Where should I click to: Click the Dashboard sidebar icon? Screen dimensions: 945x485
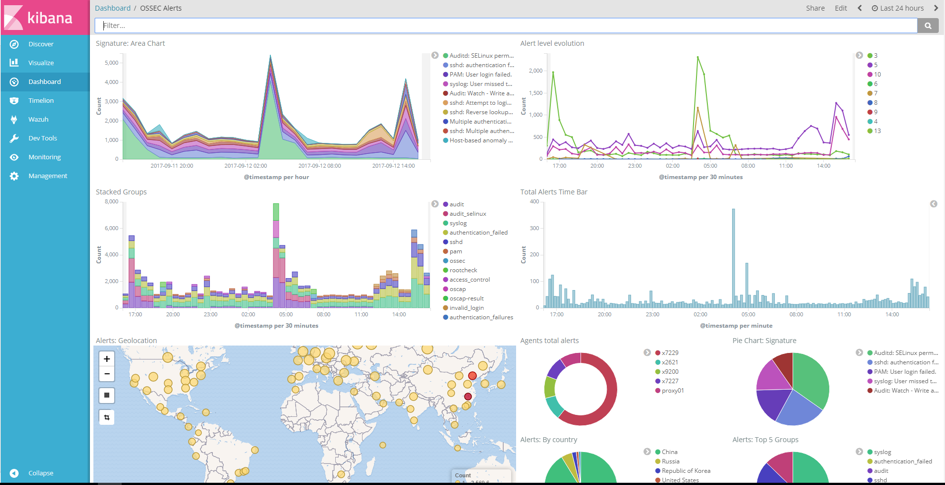[14, 82]
